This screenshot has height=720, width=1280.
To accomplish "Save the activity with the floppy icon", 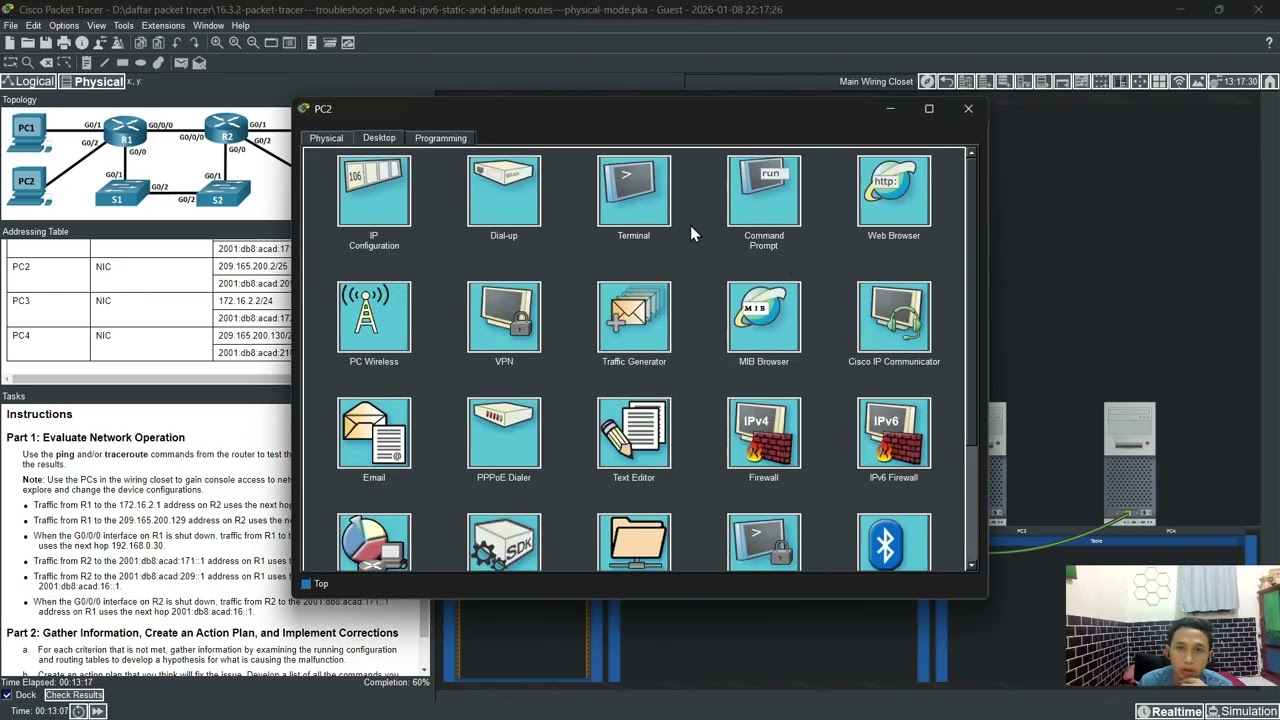I will [x=46, y=43].
